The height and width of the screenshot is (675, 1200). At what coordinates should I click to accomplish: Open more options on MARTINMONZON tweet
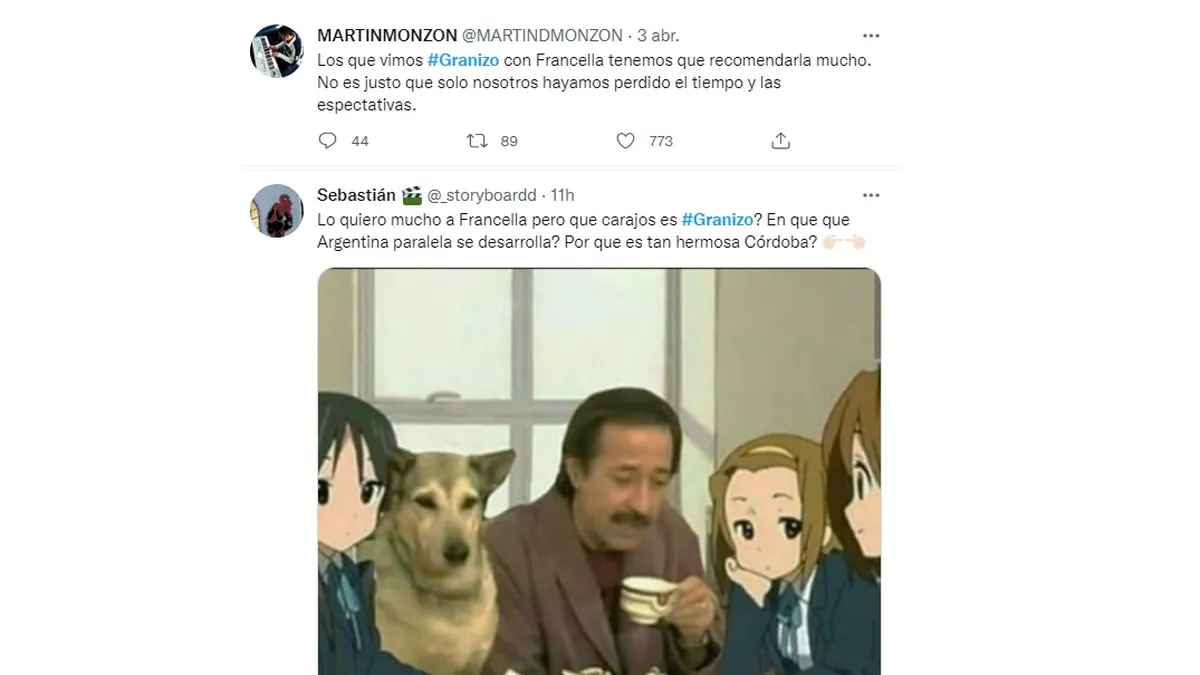pyautogui.click(x=871, y=35)
